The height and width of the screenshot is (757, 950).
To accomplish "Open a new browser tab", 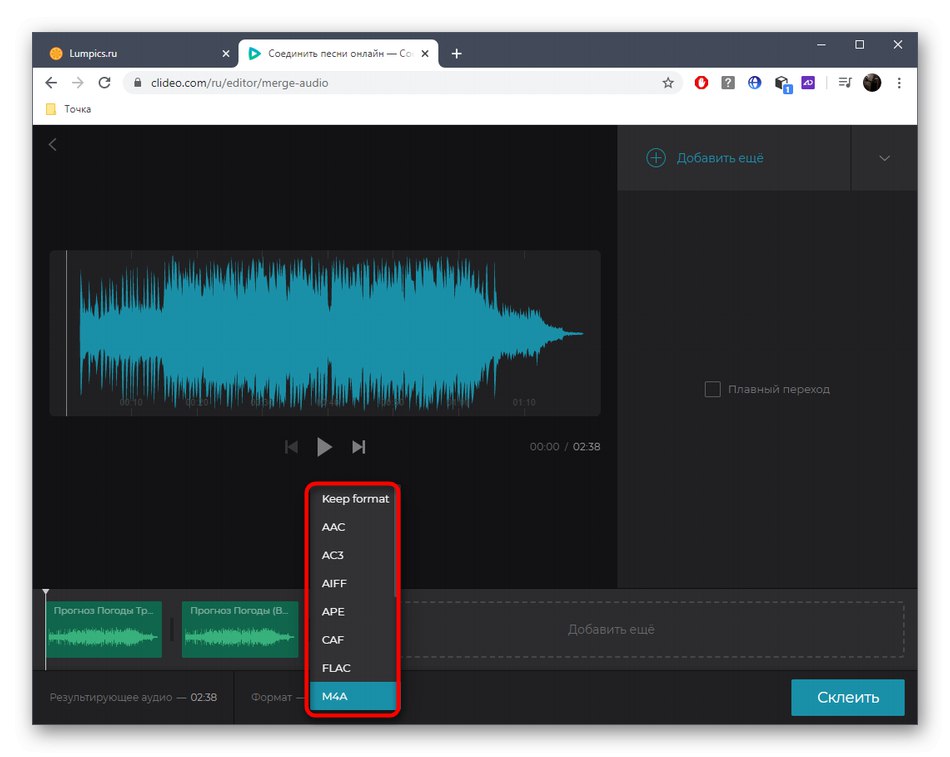I will [x=457, y=54].
